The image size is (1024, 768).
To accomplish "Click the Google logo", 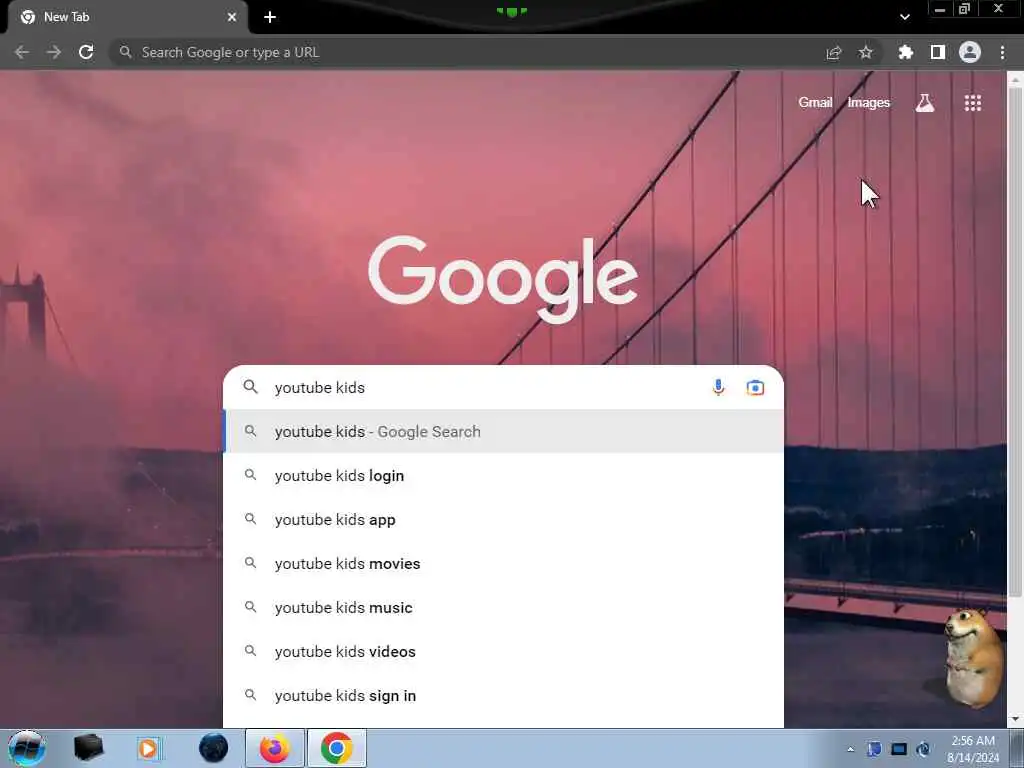I will coord(503,280).
